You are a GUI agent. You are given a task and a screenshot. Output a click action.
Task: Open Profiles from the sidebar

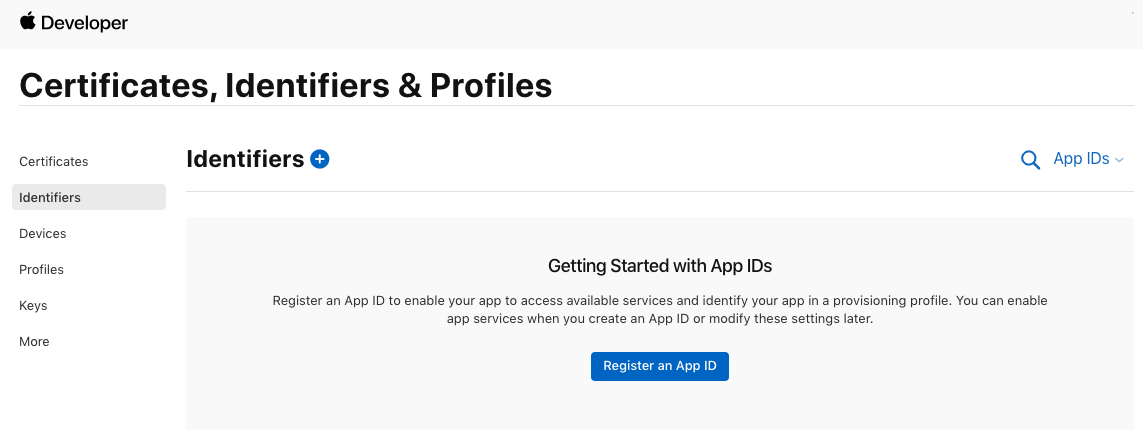tap(42, 269)
